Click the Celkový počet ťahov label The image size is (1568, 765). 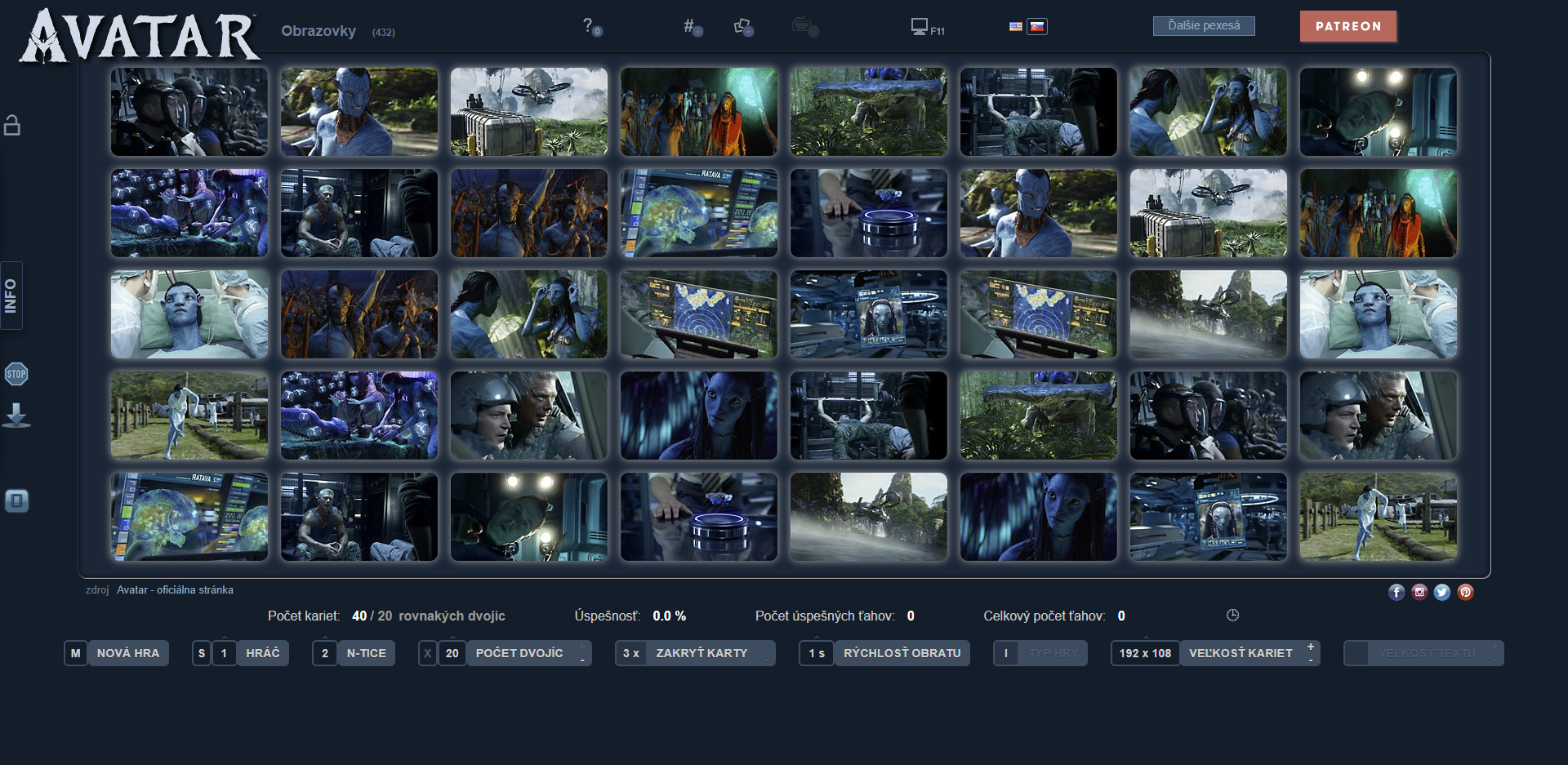pyautogui.click(x=1044, y=616)
